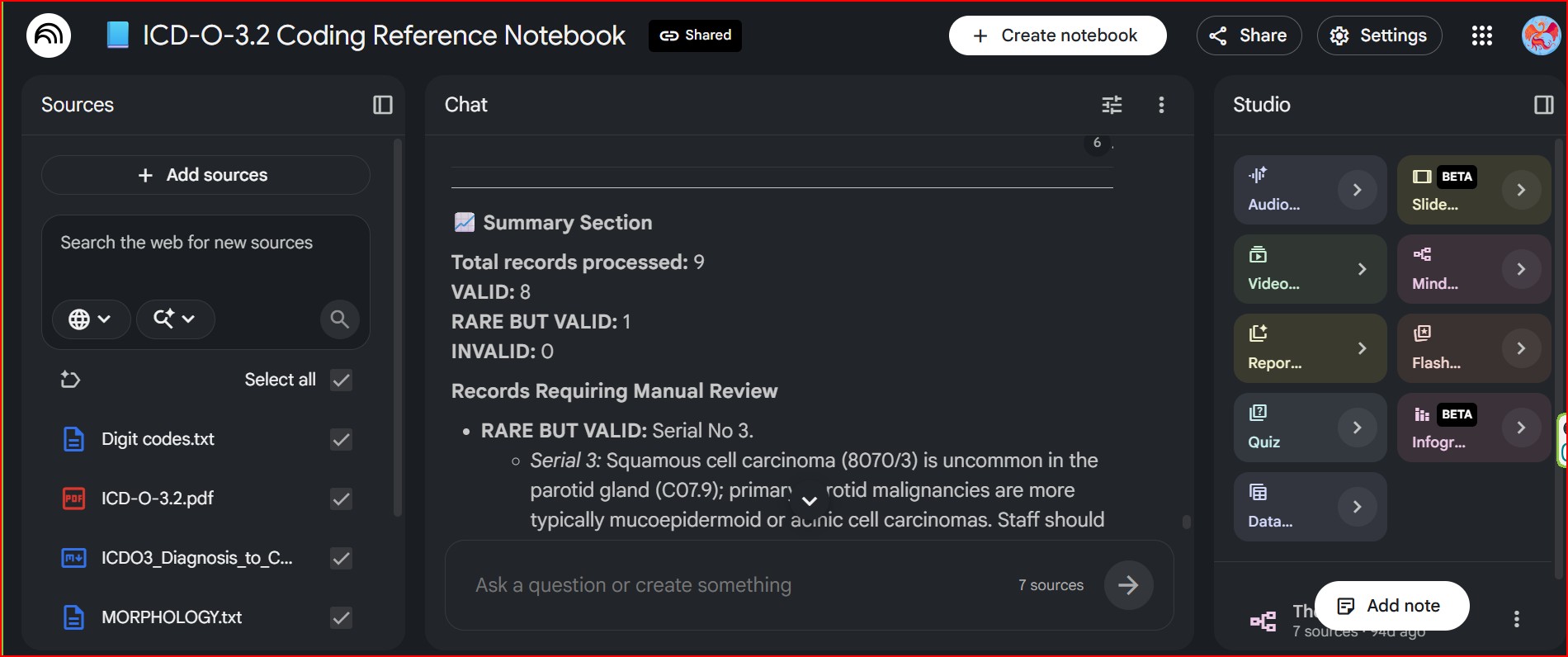Click the Create notebook button
1568x657 pixels.
tap(1057, 35)
